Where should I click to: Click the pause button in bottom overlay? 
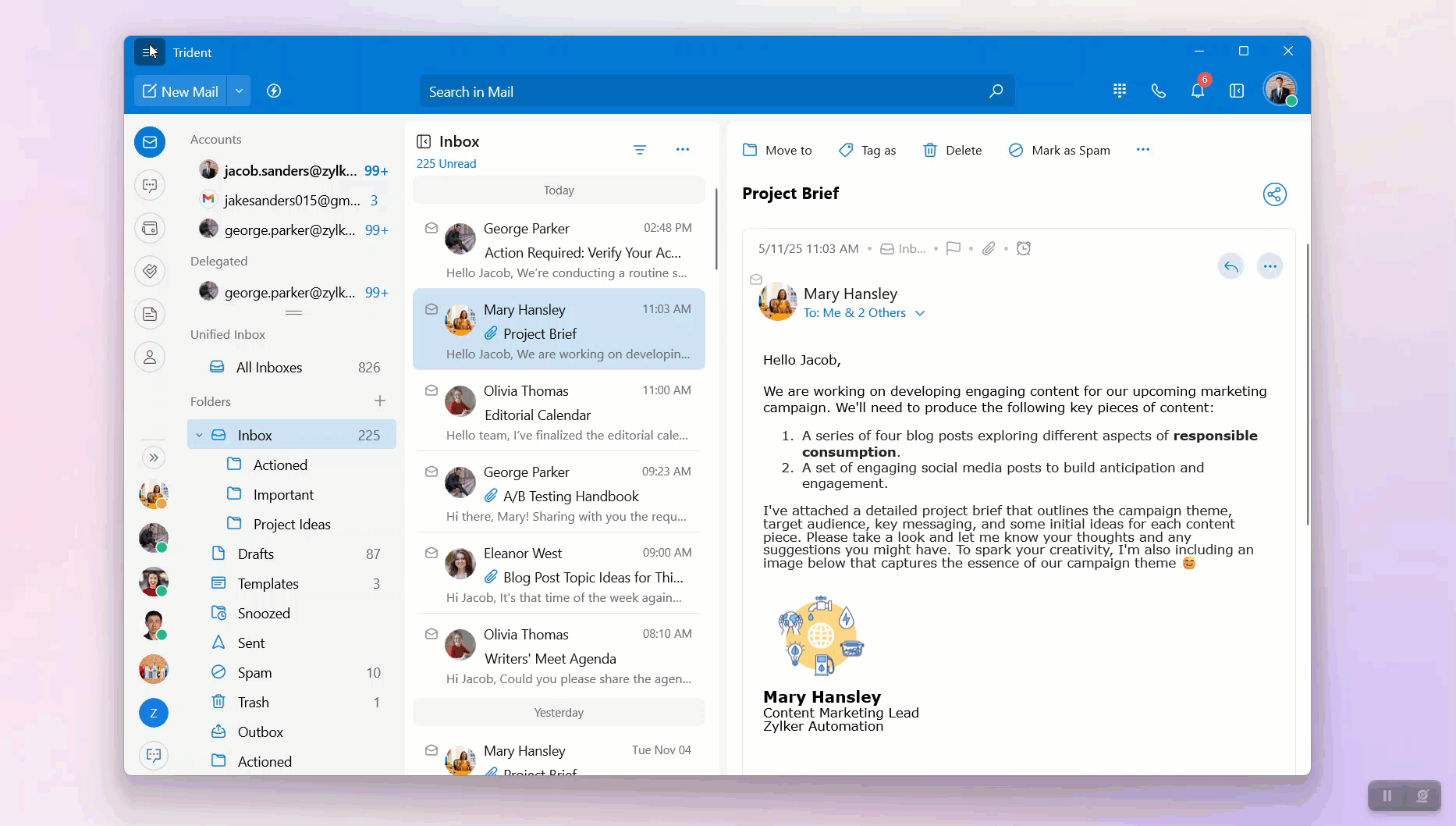coord(1387,796)
